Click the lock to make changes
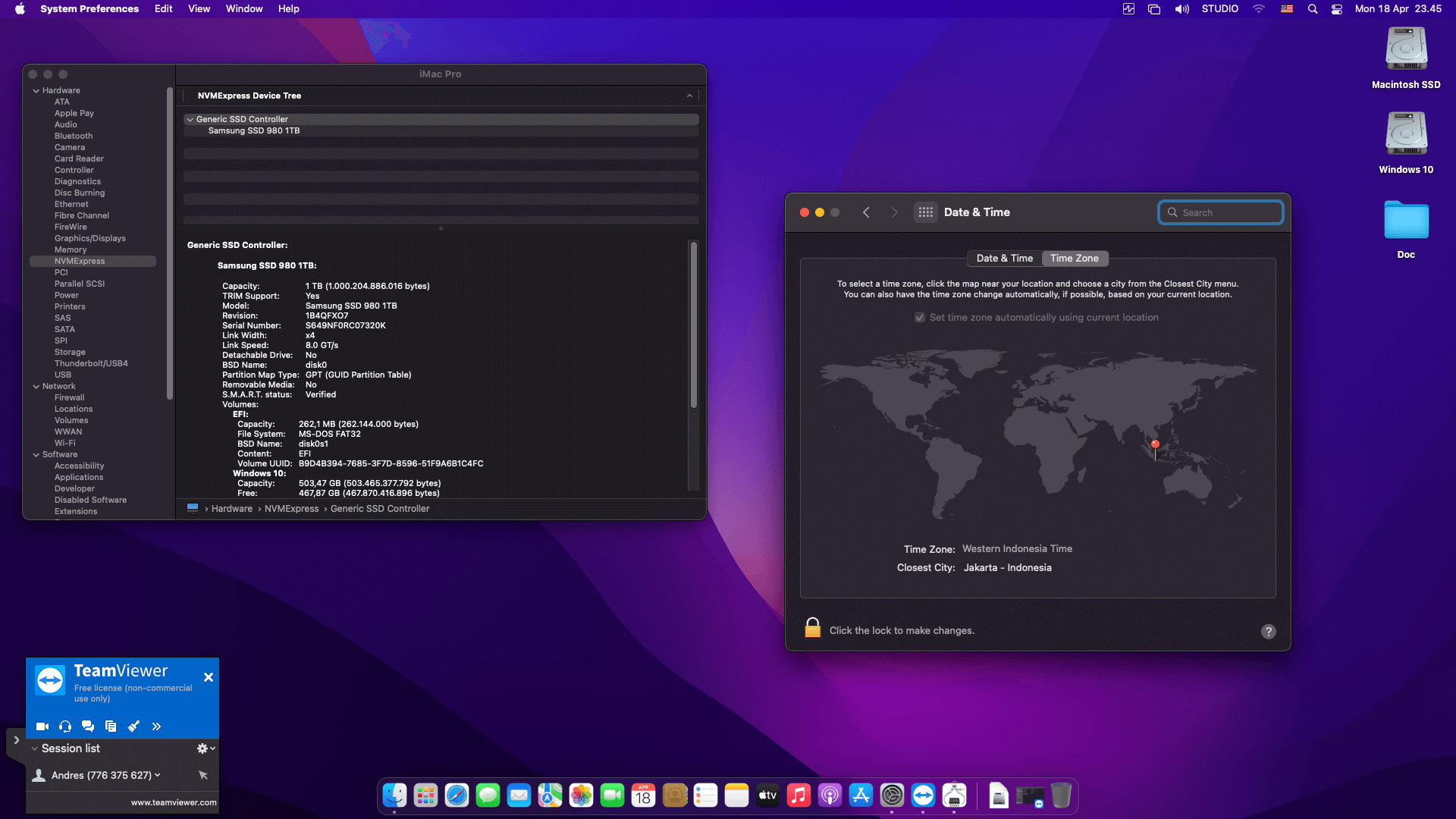 (812, 628)
